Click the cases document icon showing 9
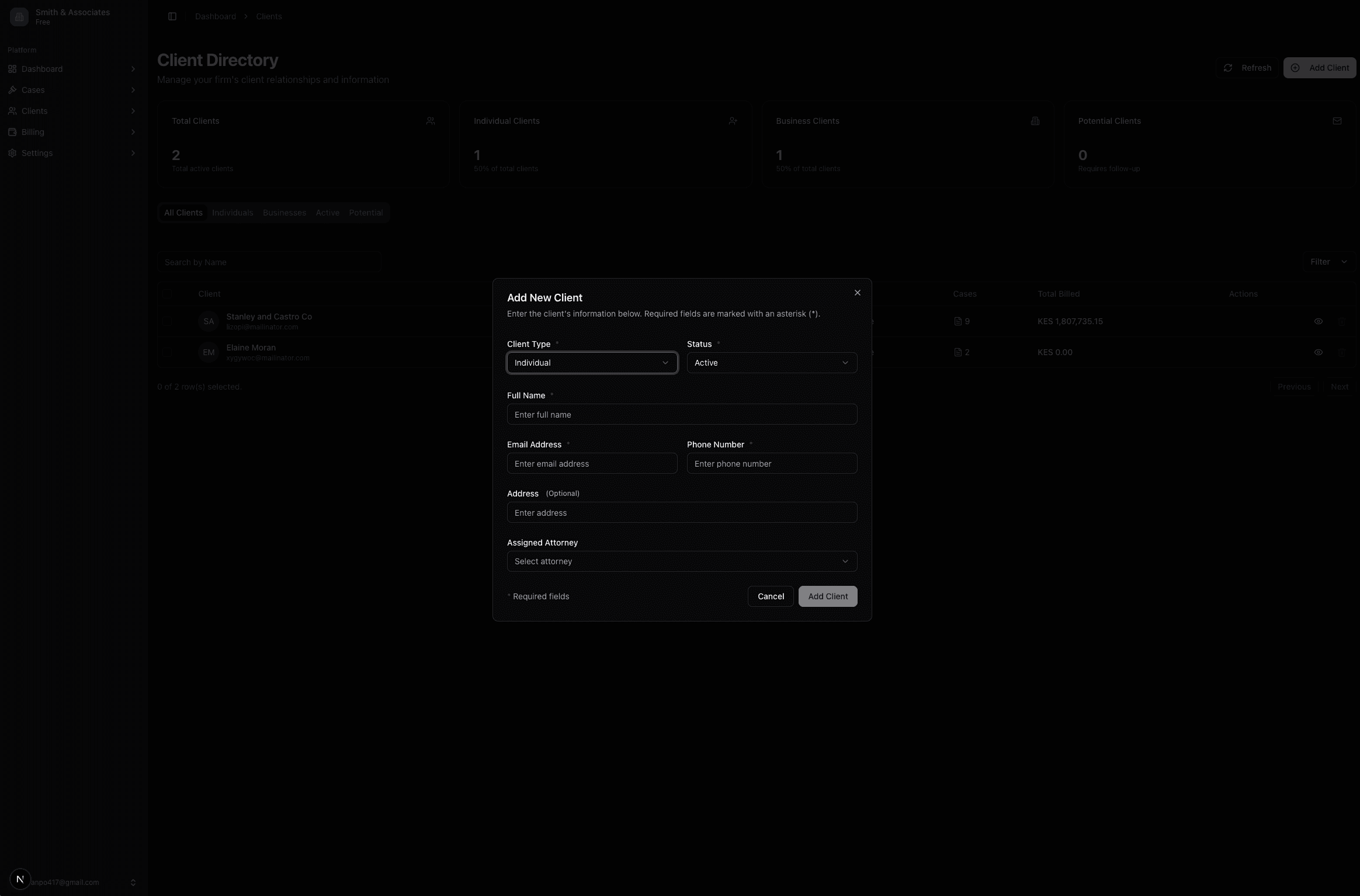Viewport: 1360px width, 896px height. 957,321
